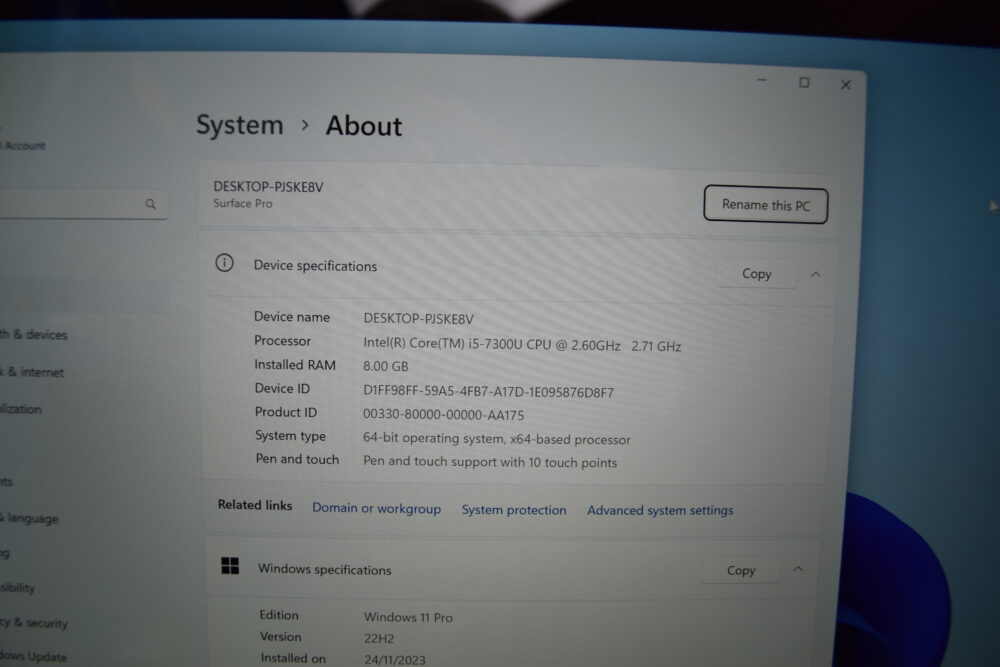Open the System protection link
The image size is (1000, 667).
pos(514,509)
